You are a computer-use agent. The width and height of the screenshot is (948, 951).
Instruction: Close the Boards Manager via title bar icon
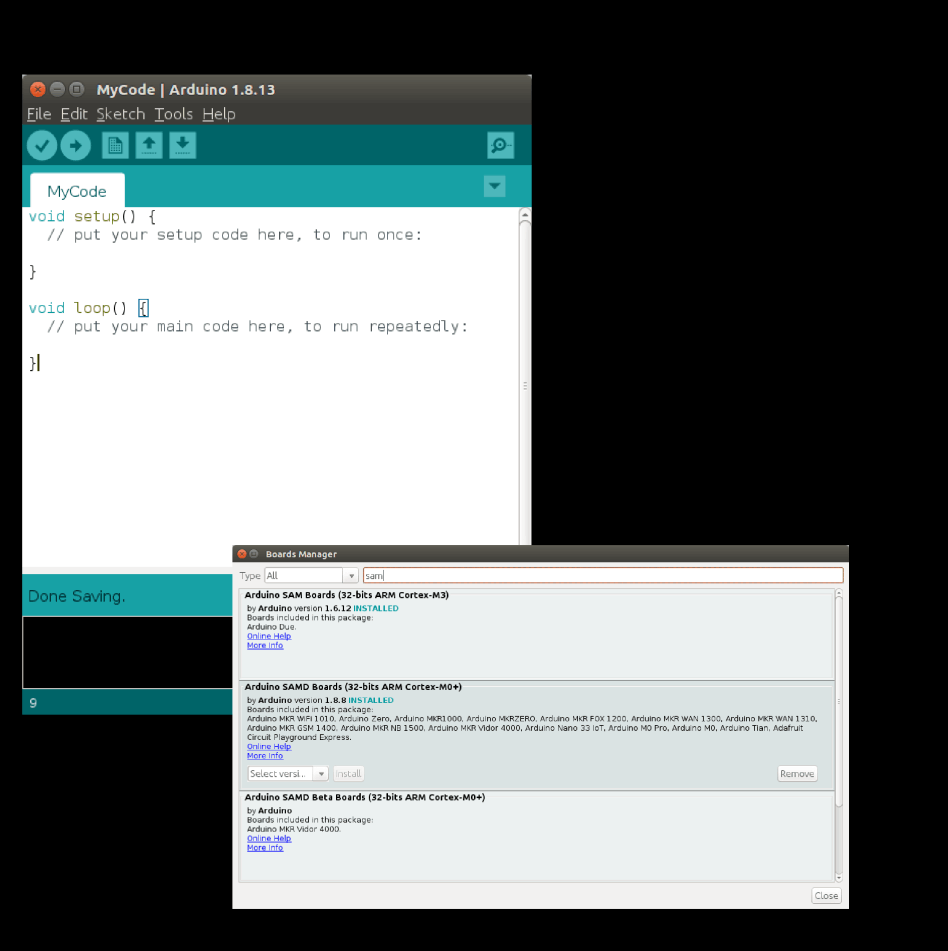pos(242,554)
